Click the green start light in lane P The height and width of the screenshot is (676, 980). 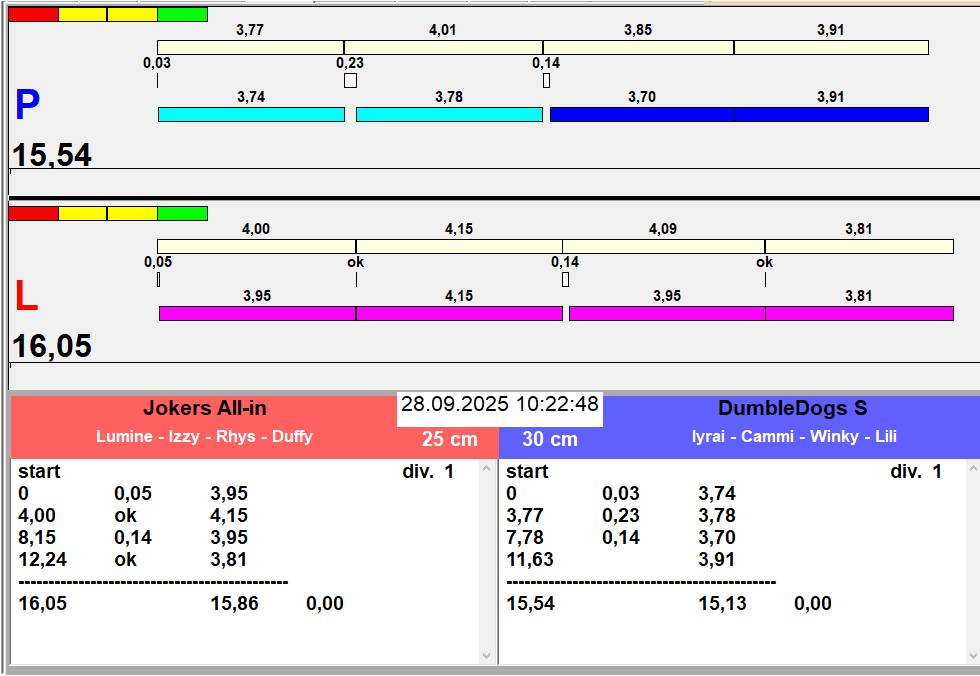182,14
